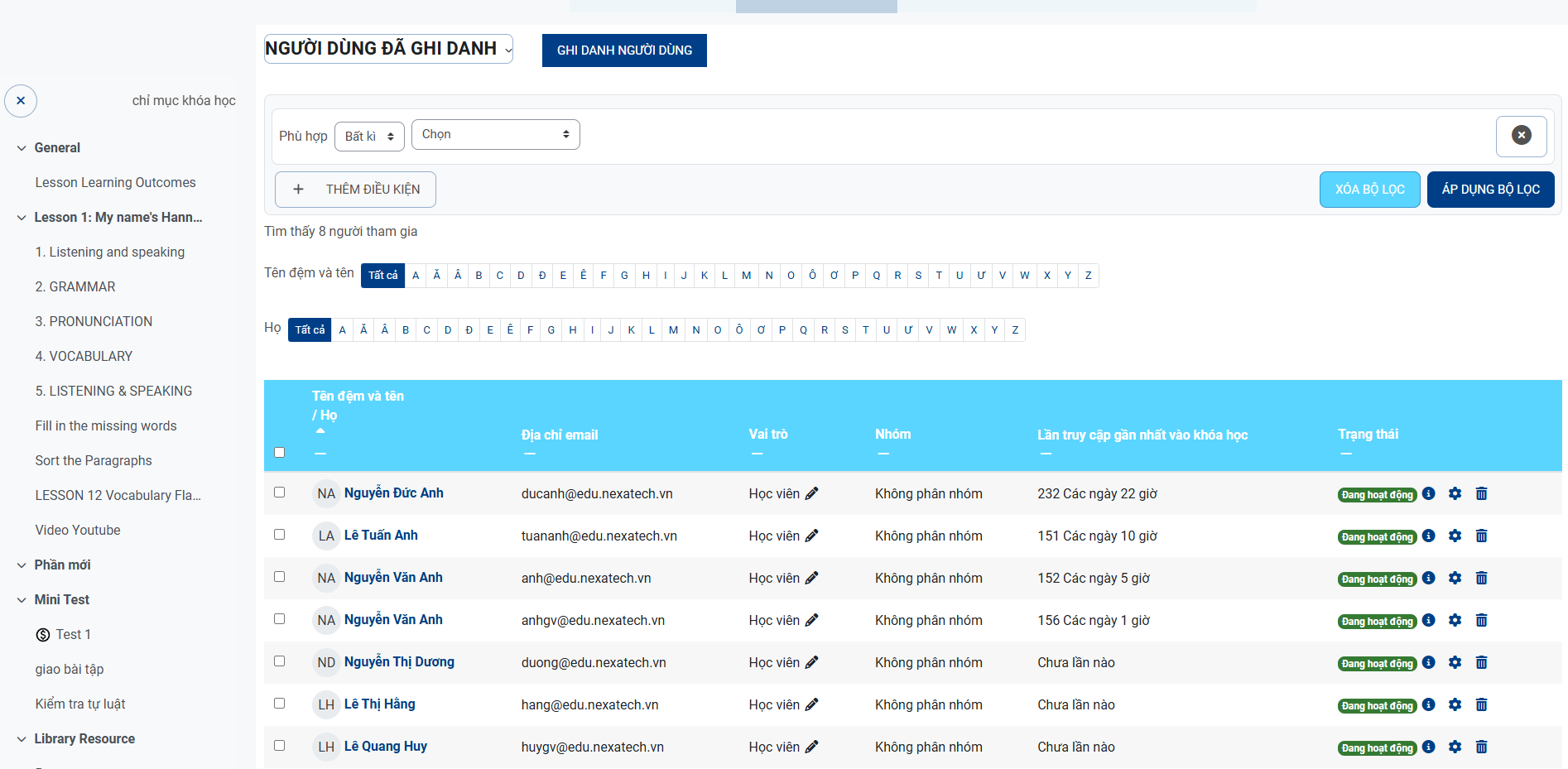
Task: Open gear settings for ducanh@edu.nexatech.vn enrolment
Action: [x=1455, y=493]
